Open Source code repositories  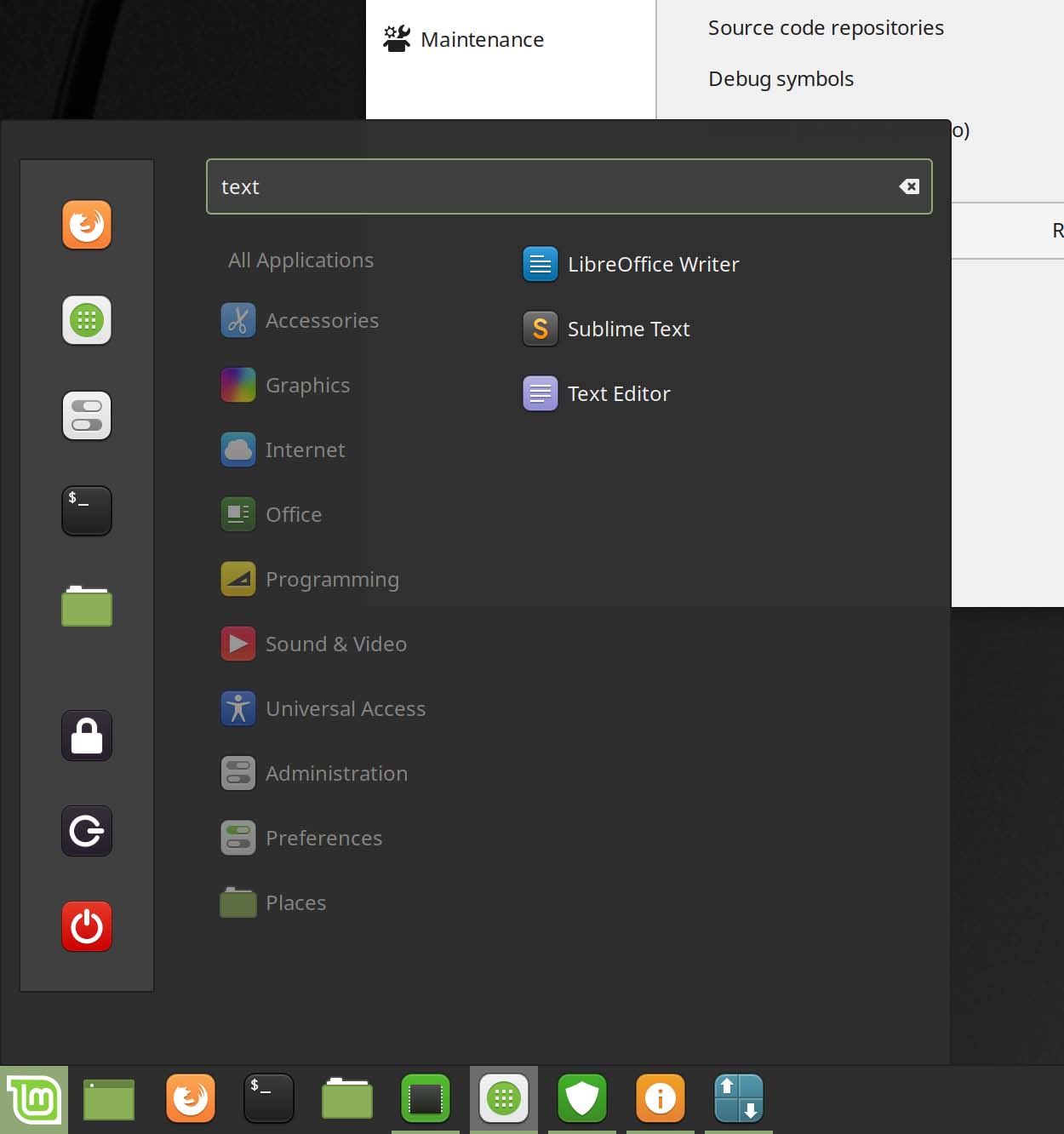pyautogui.click(x=825, y=27)
